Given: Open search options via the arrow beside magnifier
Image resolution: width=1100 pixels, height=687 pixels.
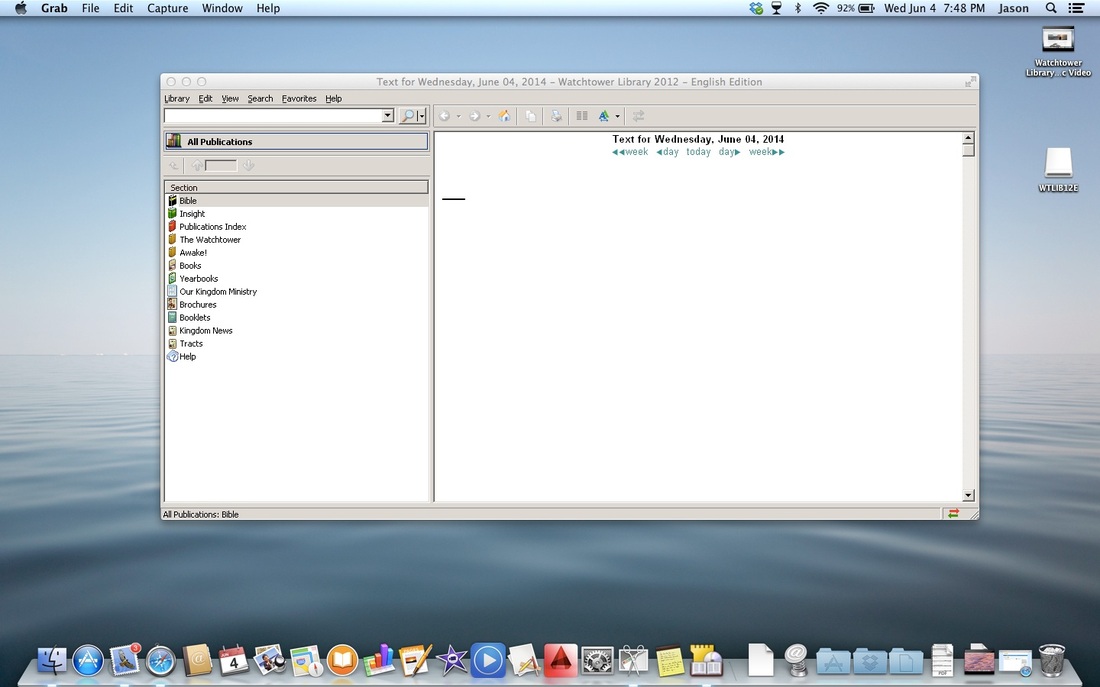Looking at the screenshot, I should tap(419, 116).
